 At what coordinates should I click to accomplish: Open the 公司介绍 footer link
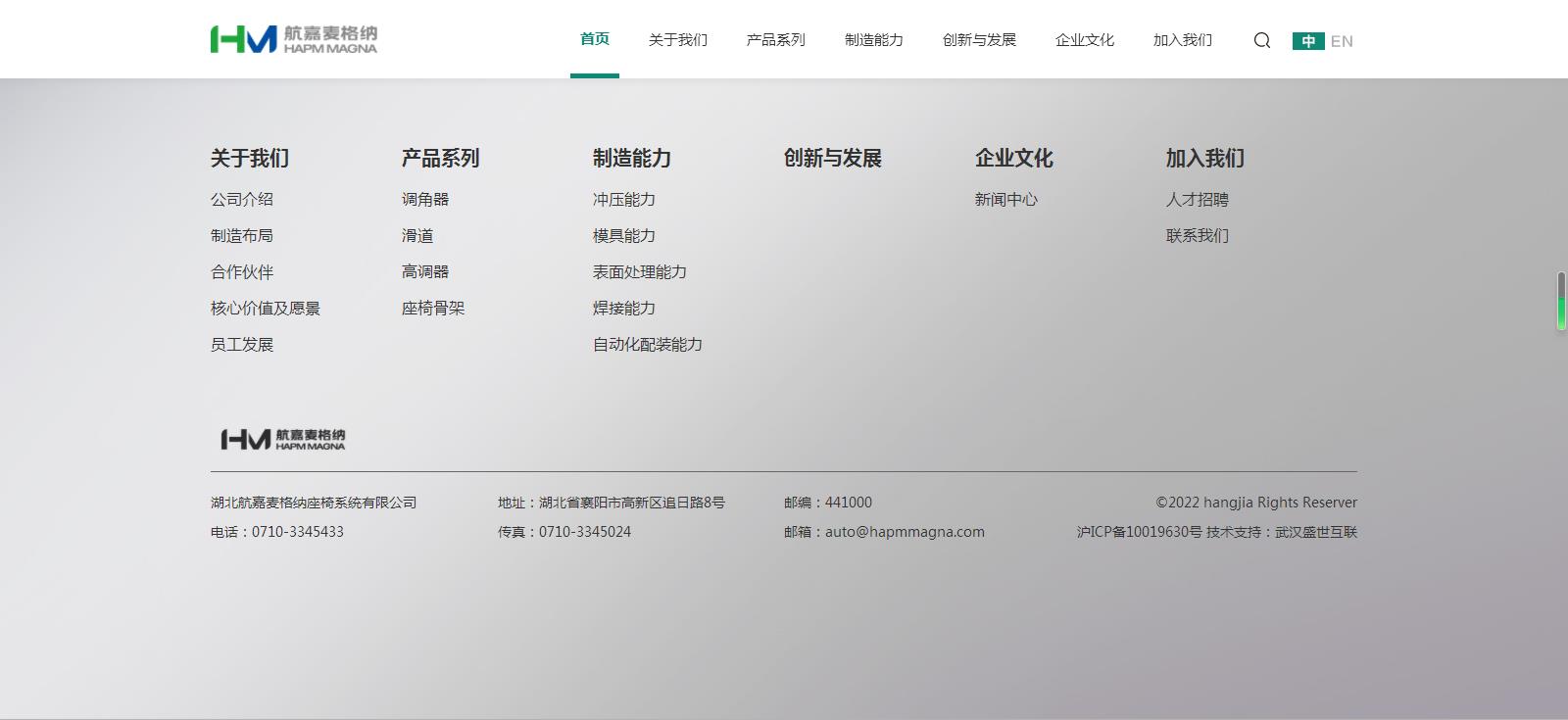241,199
